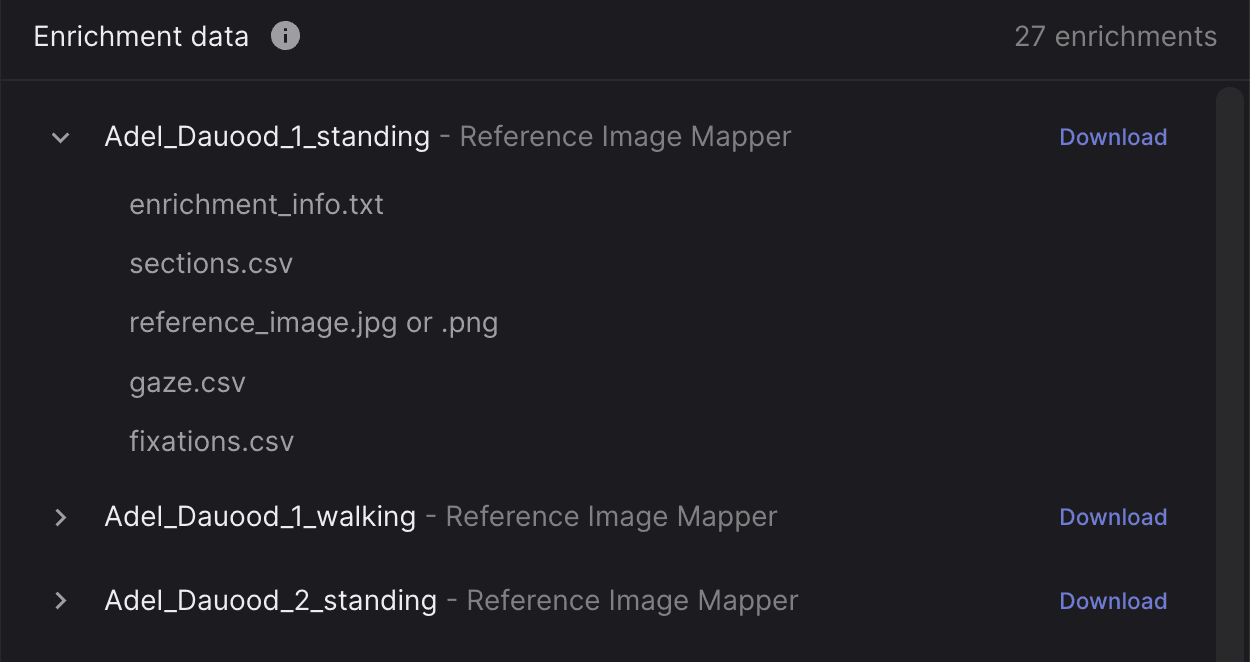Screen dimensions: 1250x662
Task: Click the 27 enrichments count label
Action: tap(1115, 37)
